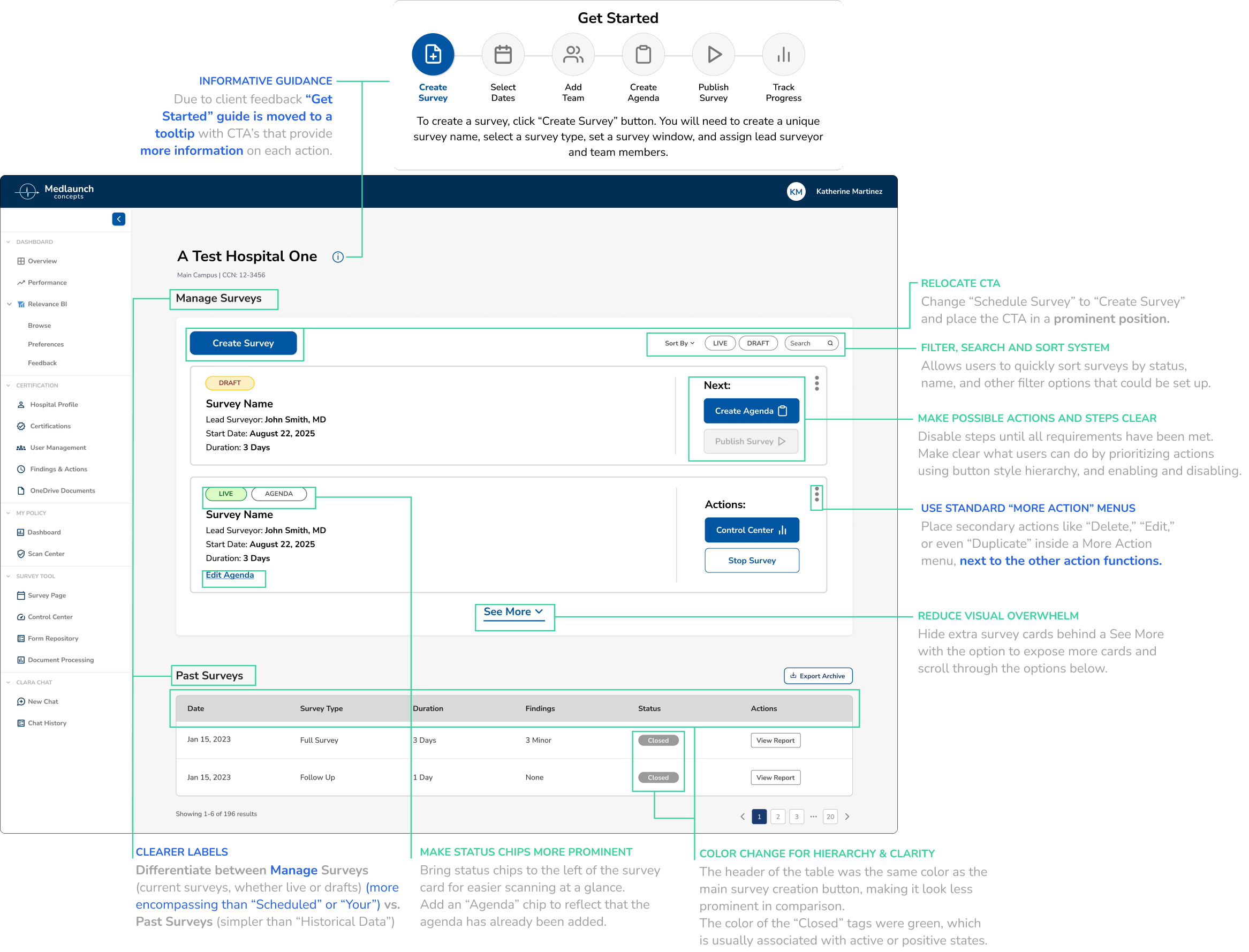Image resolution: width=1249 pixels, height=952 pixels.
Task: Open Chat History from the sidebar menu
Action: coord(46,722)
